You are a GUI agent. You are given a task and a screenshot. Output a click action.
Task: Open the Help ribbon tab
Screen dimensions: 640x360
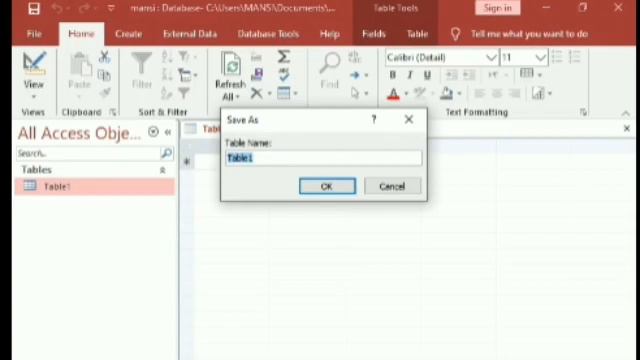(330, 34)
